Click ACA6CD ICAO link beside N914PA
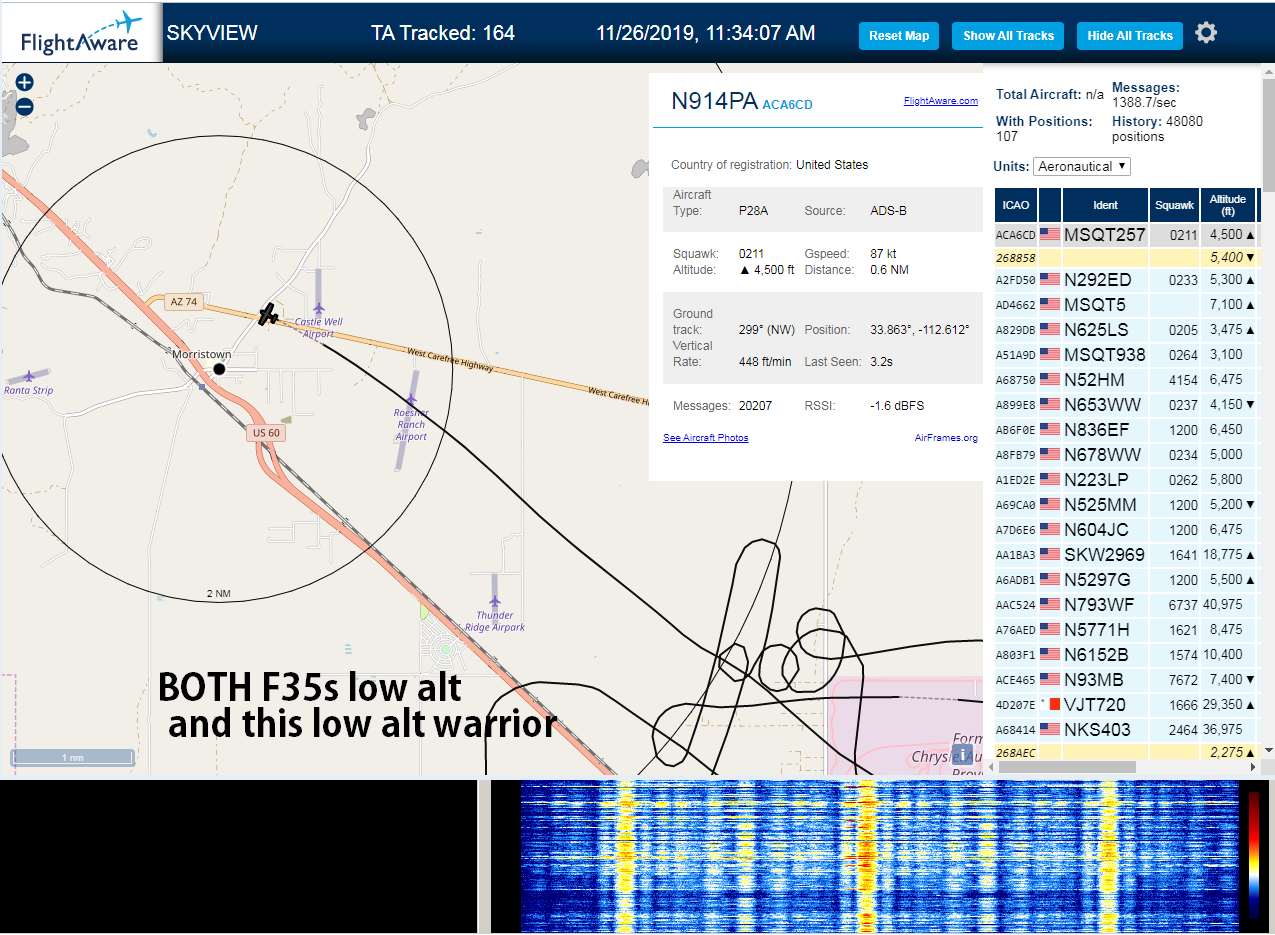This screenshot has height=935, width=1275. (x=788, y=105)
